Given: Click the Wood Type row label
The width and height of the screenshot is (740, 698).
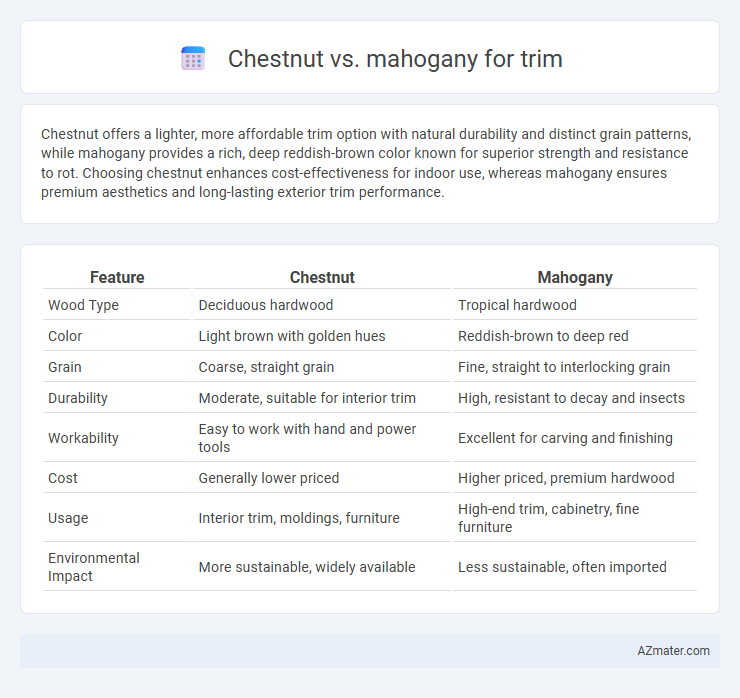Looking at the screenshot, I should [x=83, y=305].
